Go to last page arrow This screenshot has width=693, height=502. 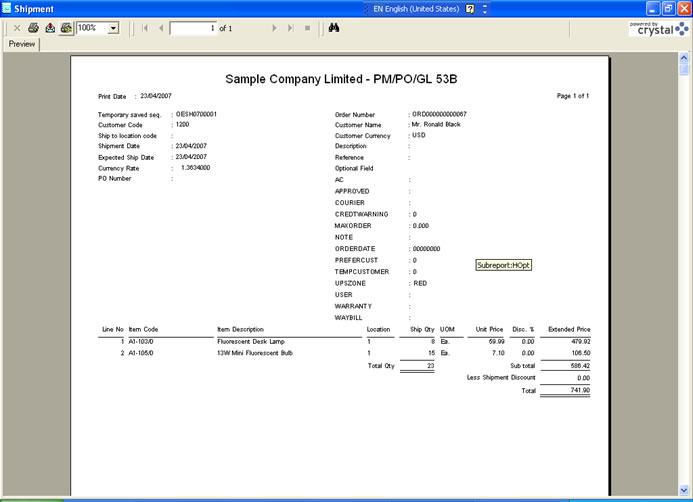point(290,28)
